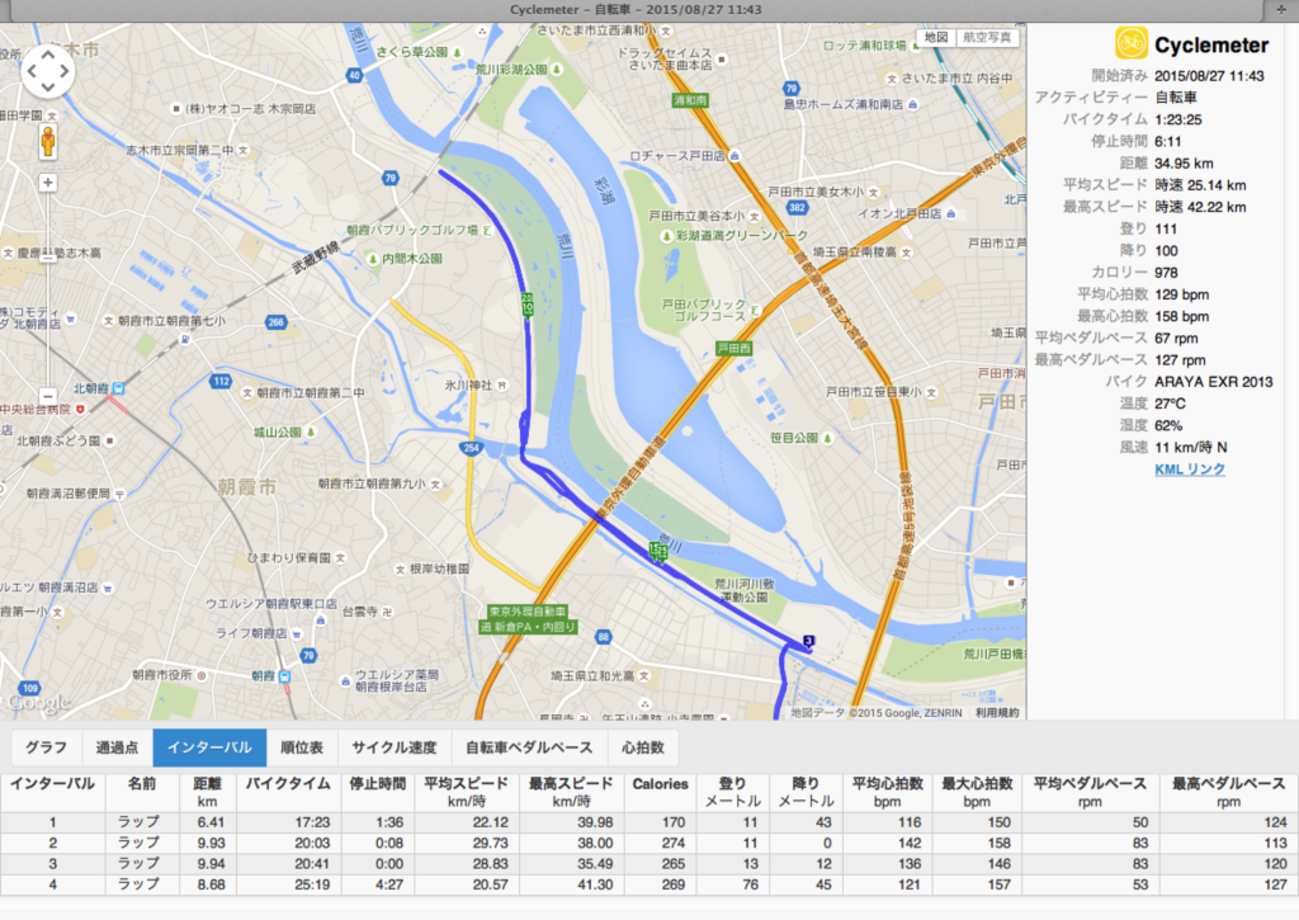This screenshot has width=1299, height=920.
Task: Open the 順位表 tab
Action: point(302,747)
